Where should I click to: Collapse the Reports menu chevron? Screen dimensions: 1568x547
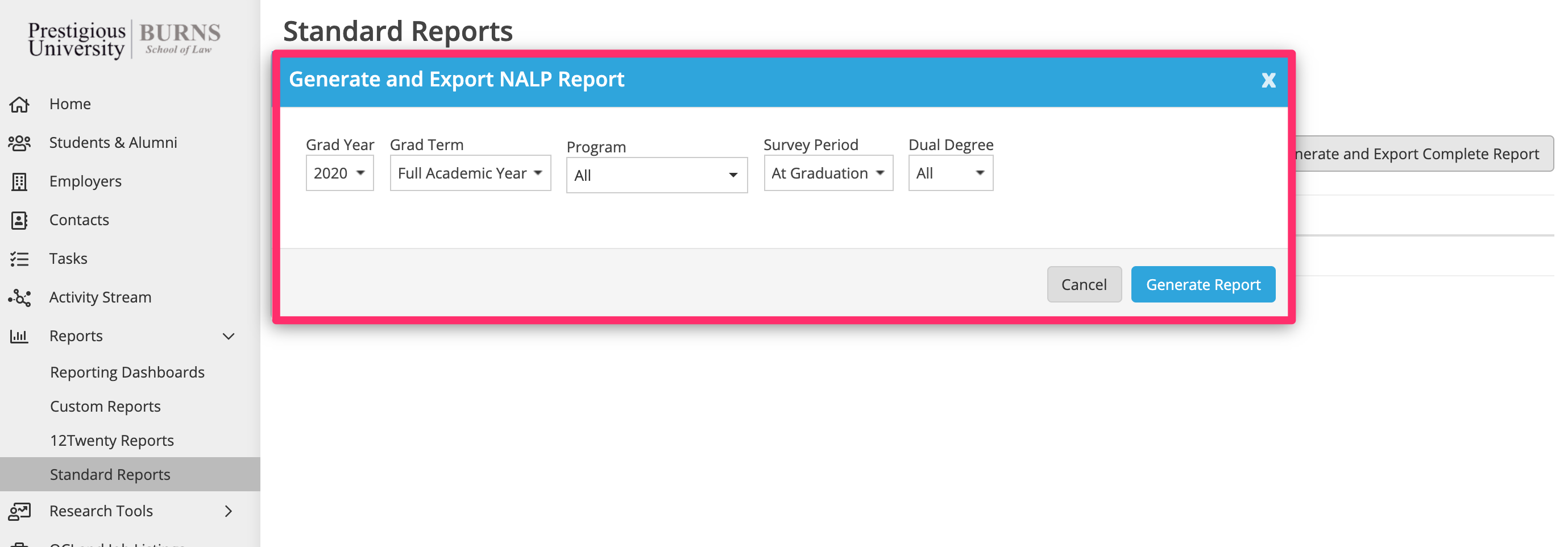click(229, 337)
